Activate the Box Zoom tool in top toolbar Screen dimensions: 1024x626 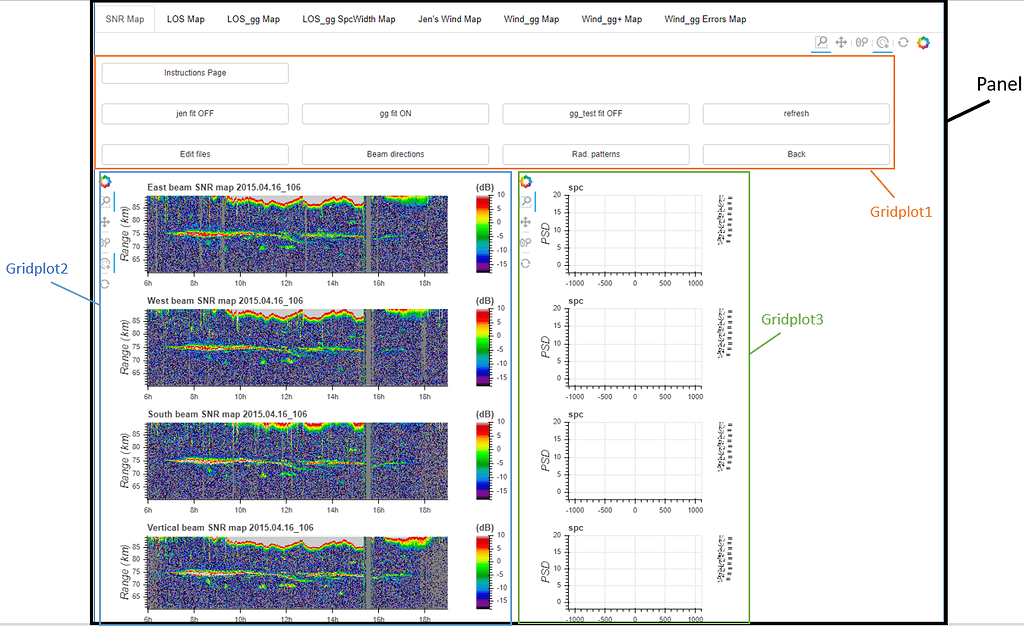[821, 42]
